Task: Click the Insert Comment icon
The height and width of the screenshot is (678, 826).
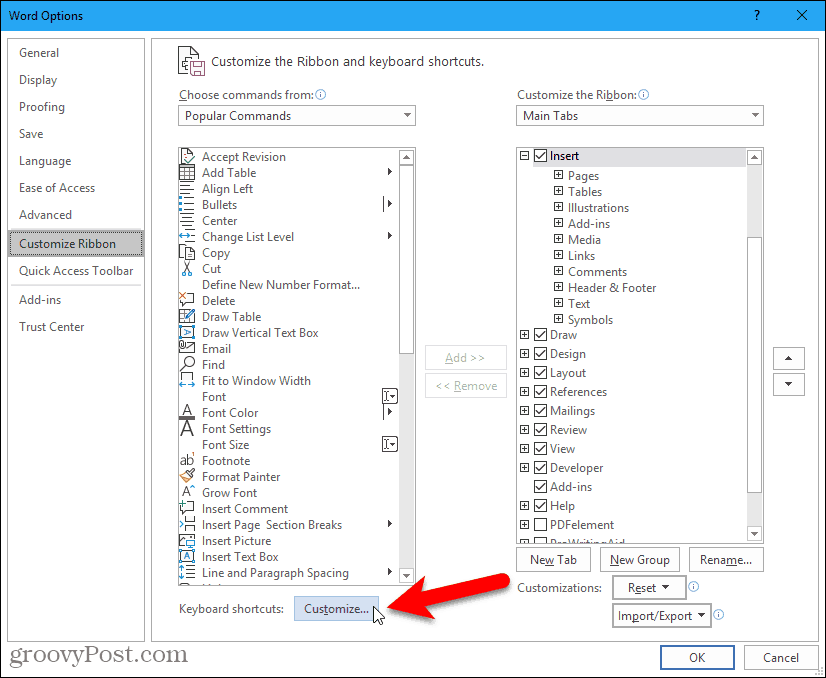Action: [x=187, y=508]
